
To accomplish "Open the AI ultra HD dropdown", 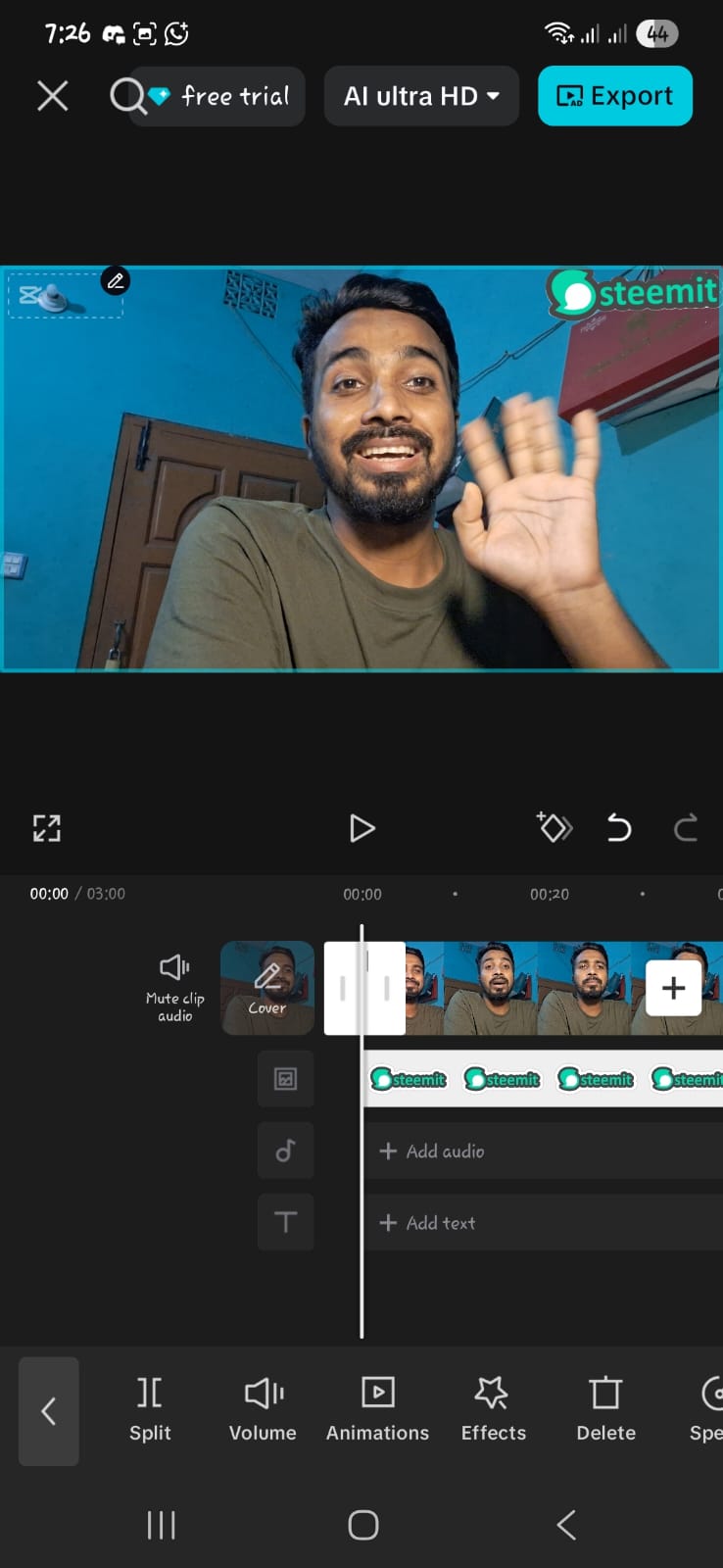I will [421, 96].
